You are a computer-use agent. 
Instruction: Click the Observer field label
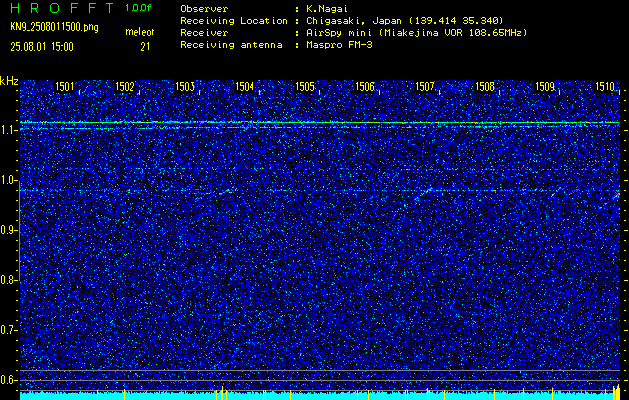(204, 9)
